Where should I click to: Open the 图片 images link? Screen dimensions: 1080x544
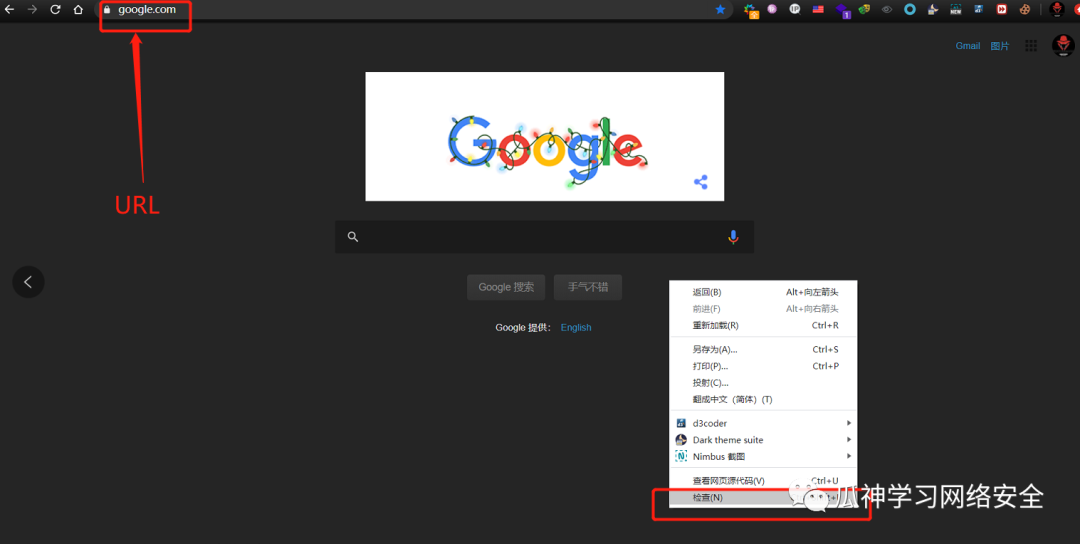tap(999, 45)
